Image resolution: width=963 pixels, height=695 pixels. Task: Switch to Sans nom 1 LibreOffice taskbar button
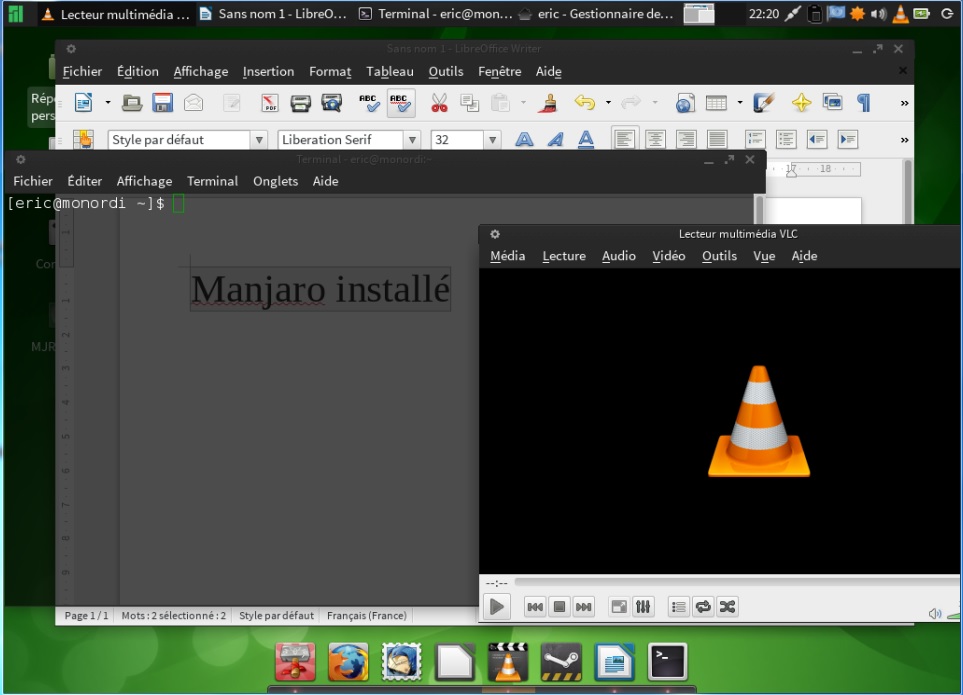point(275,14)
